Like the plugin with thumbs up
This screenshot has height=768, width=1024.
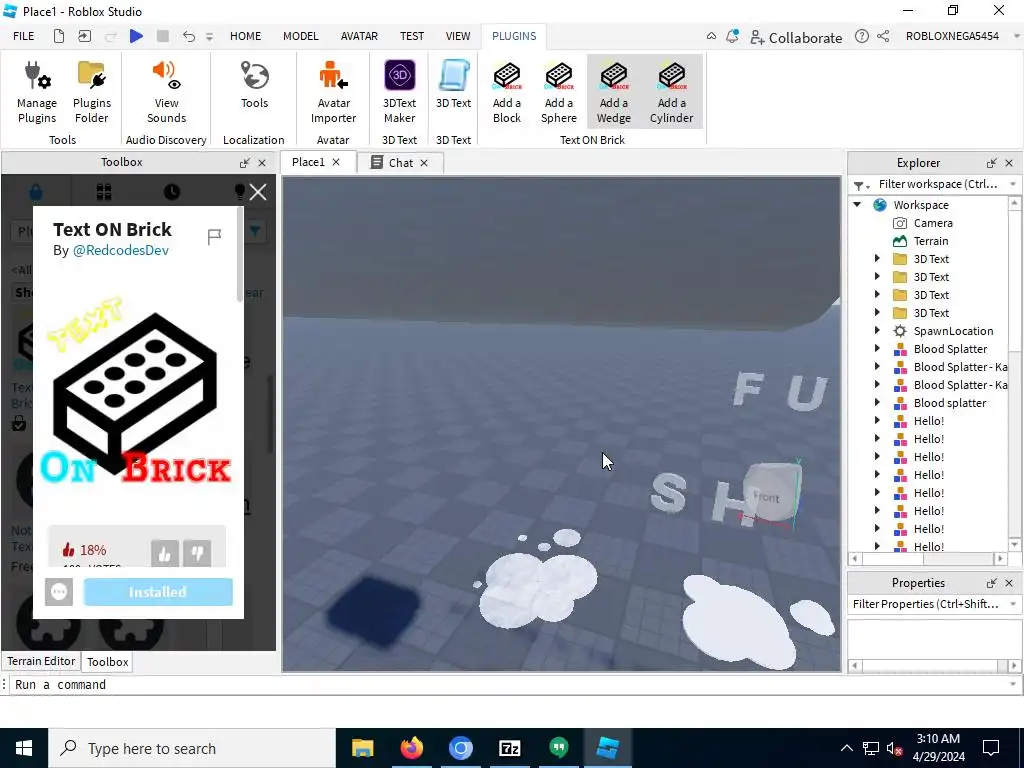pyautogui.click(x=165, y=553)
